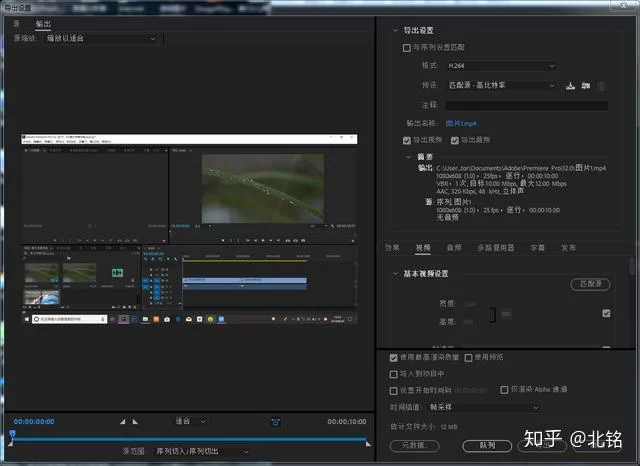Open the 格式 H.264 dropdown
The image size is (640, 466).
tap(499, 66)
